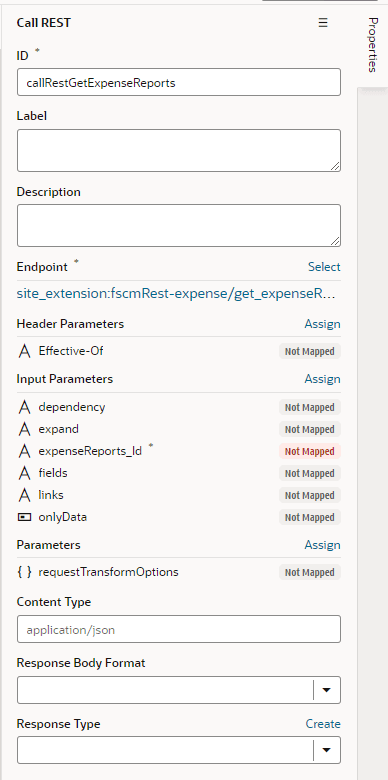Click Not Mapped badge for onlyData
The image size is (388, 780).
coord(309,517)
